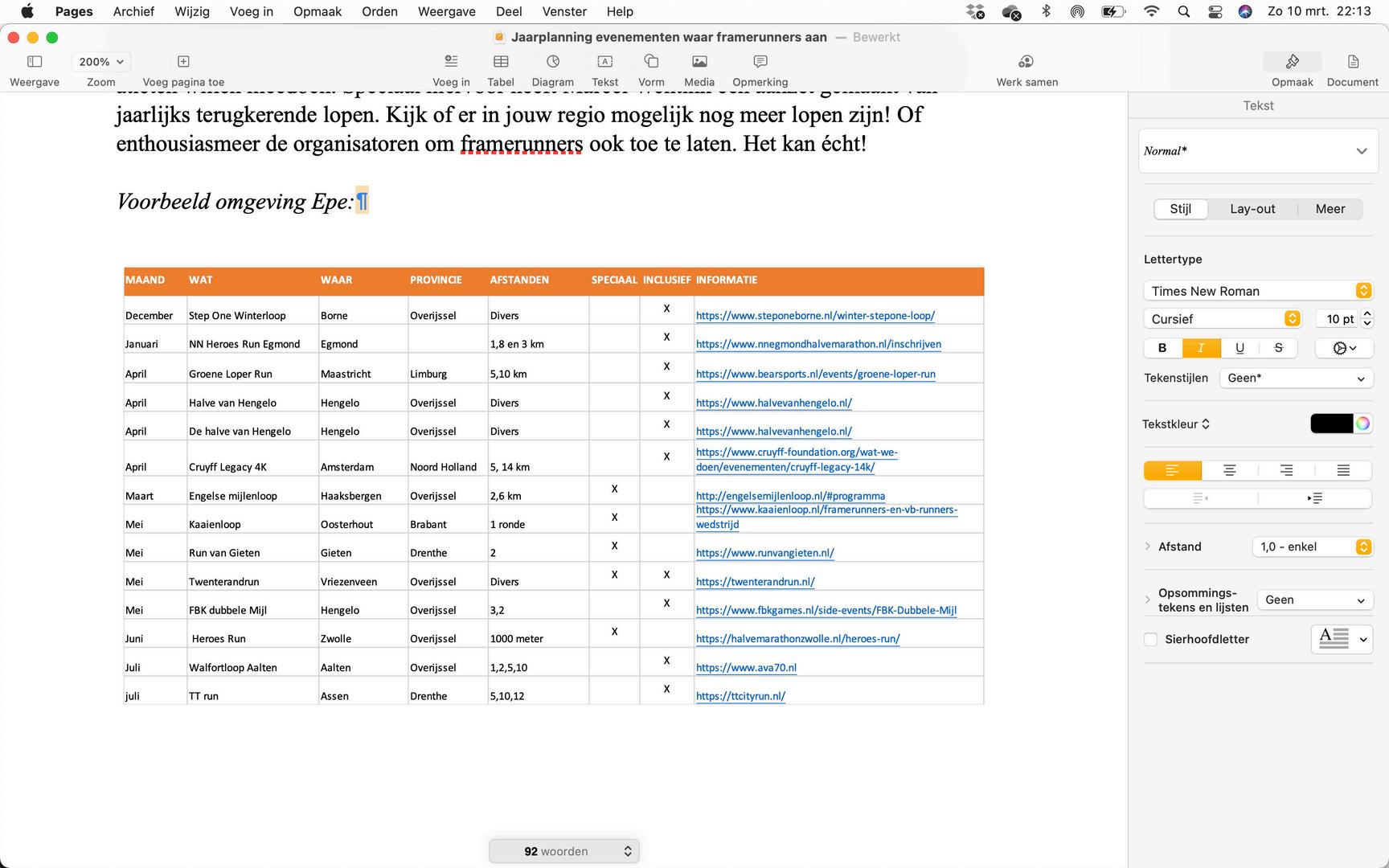
Task: Decrease the paragraph indent
Action: pos(1201,498)
